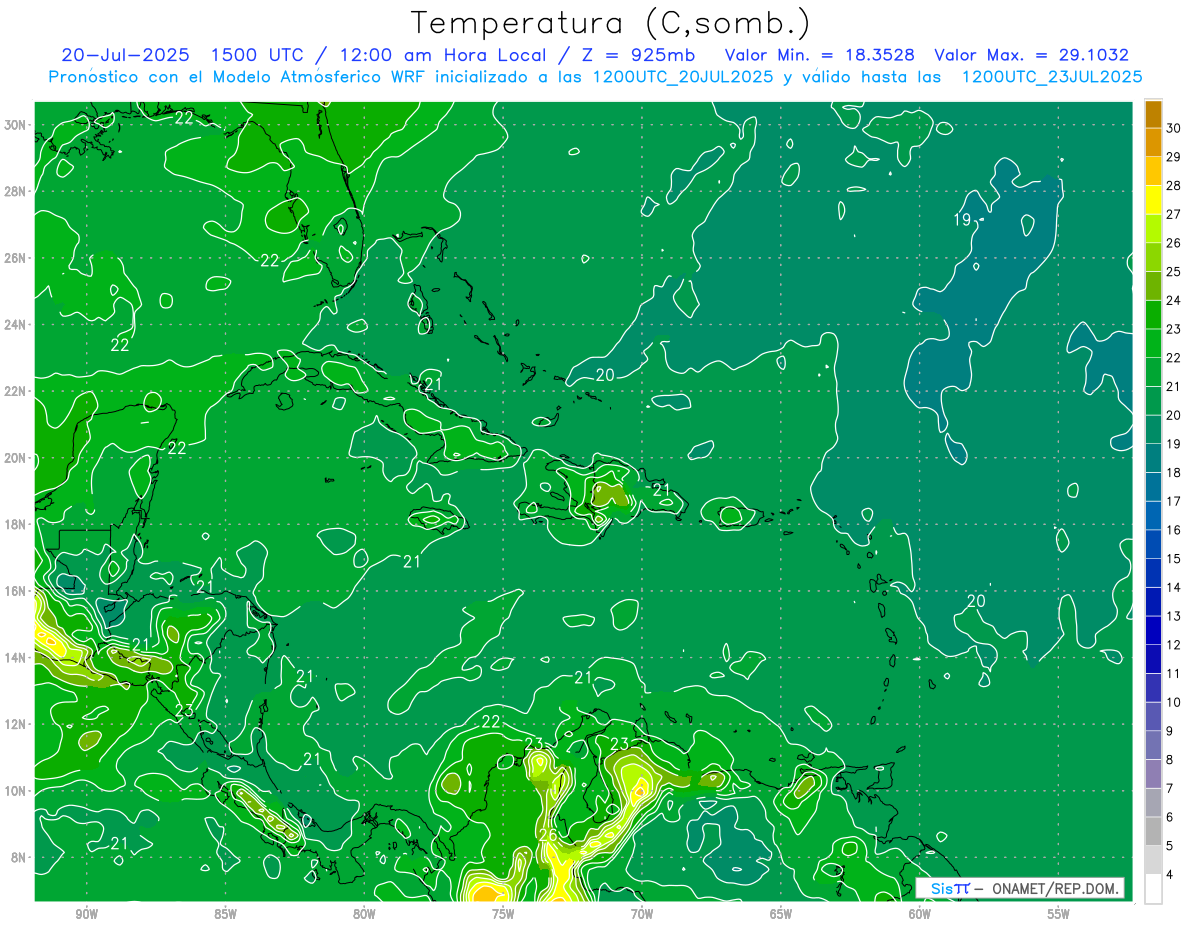Click the 14N latitude axis label
The width and height of the screenshot is (1200, 927).
pyautogui.click(x=17, y=658)
